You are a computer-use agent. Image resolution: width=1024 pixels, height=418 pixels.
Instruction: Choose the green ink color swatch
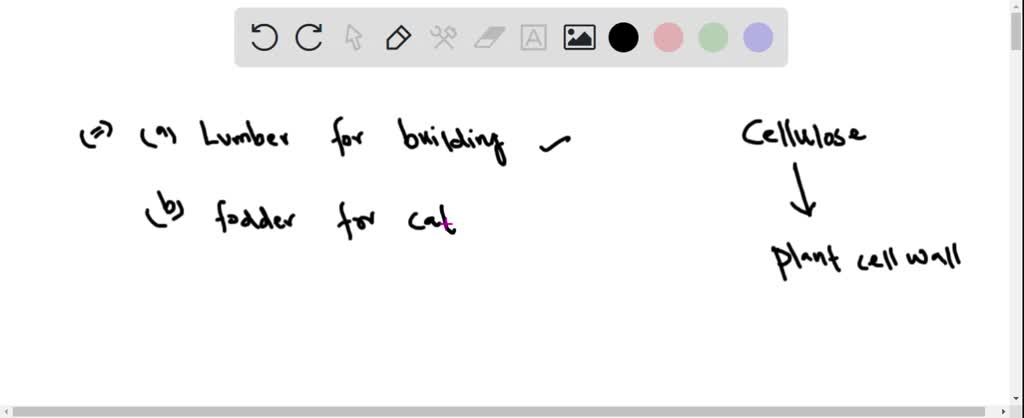(x=713, y=38)
